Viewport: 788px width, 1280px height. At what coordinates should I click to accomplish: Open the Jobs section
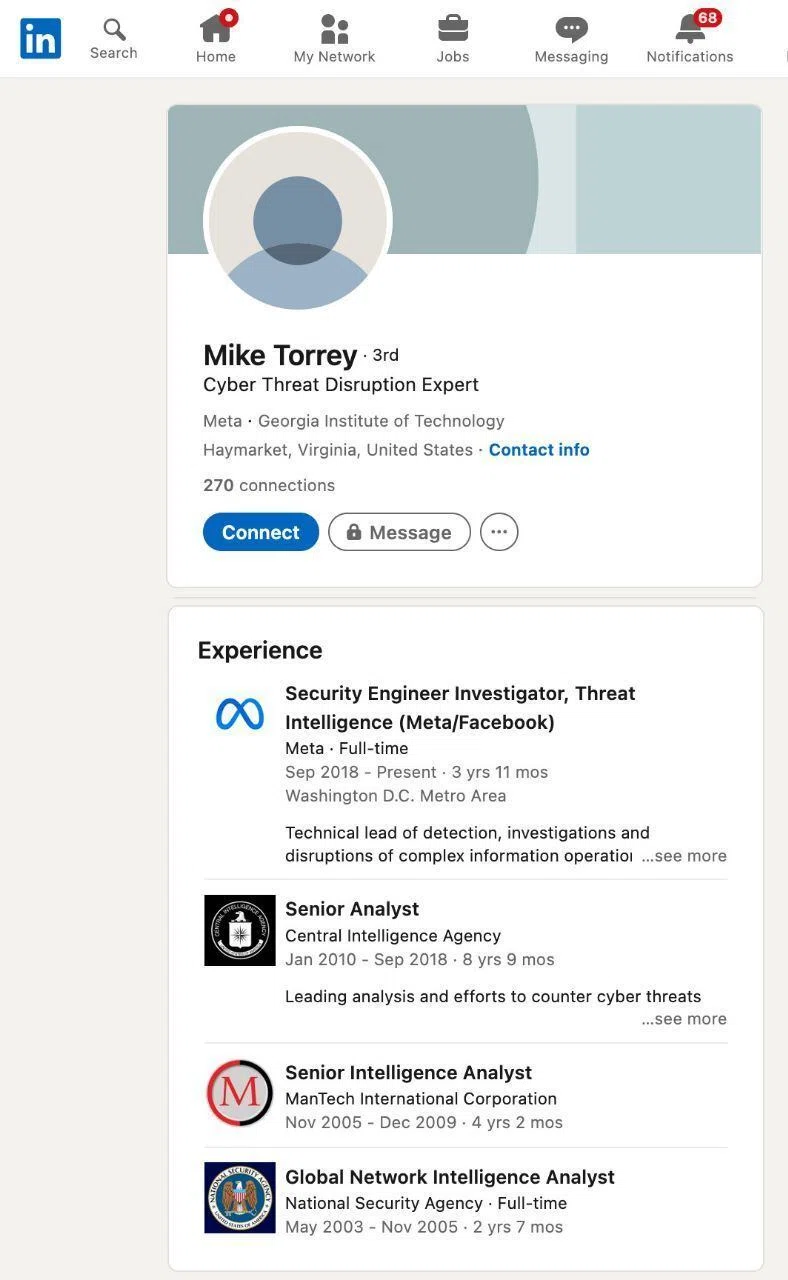[453, 39]
